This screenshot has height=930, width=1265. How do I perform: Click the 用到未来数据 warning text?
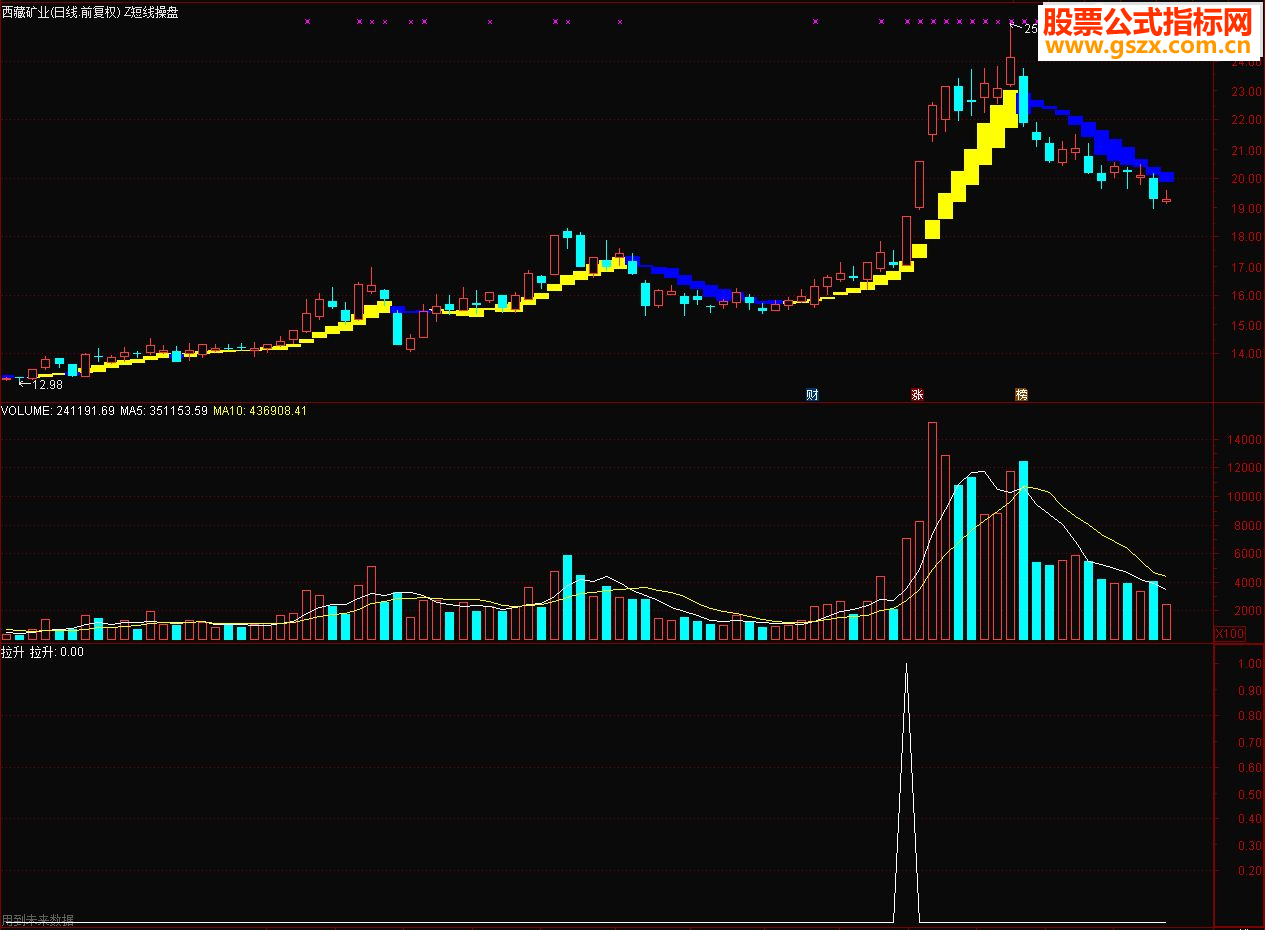point(38,920)
